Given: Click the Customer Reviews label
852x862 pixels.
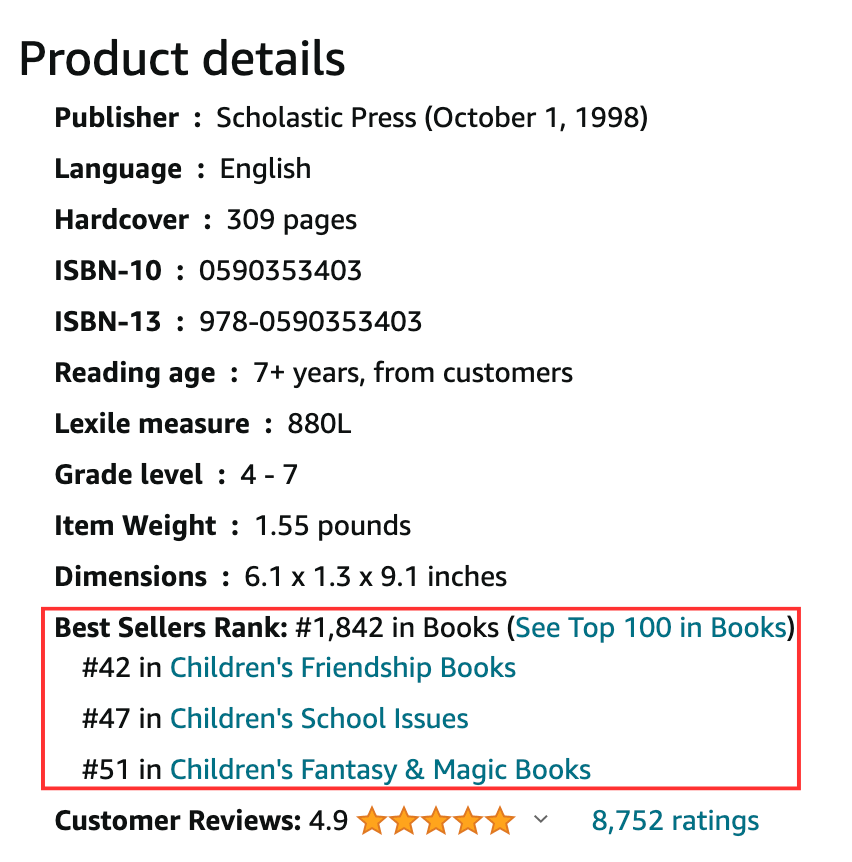Looking at the screenshot, I should click(x=178, y=821).
